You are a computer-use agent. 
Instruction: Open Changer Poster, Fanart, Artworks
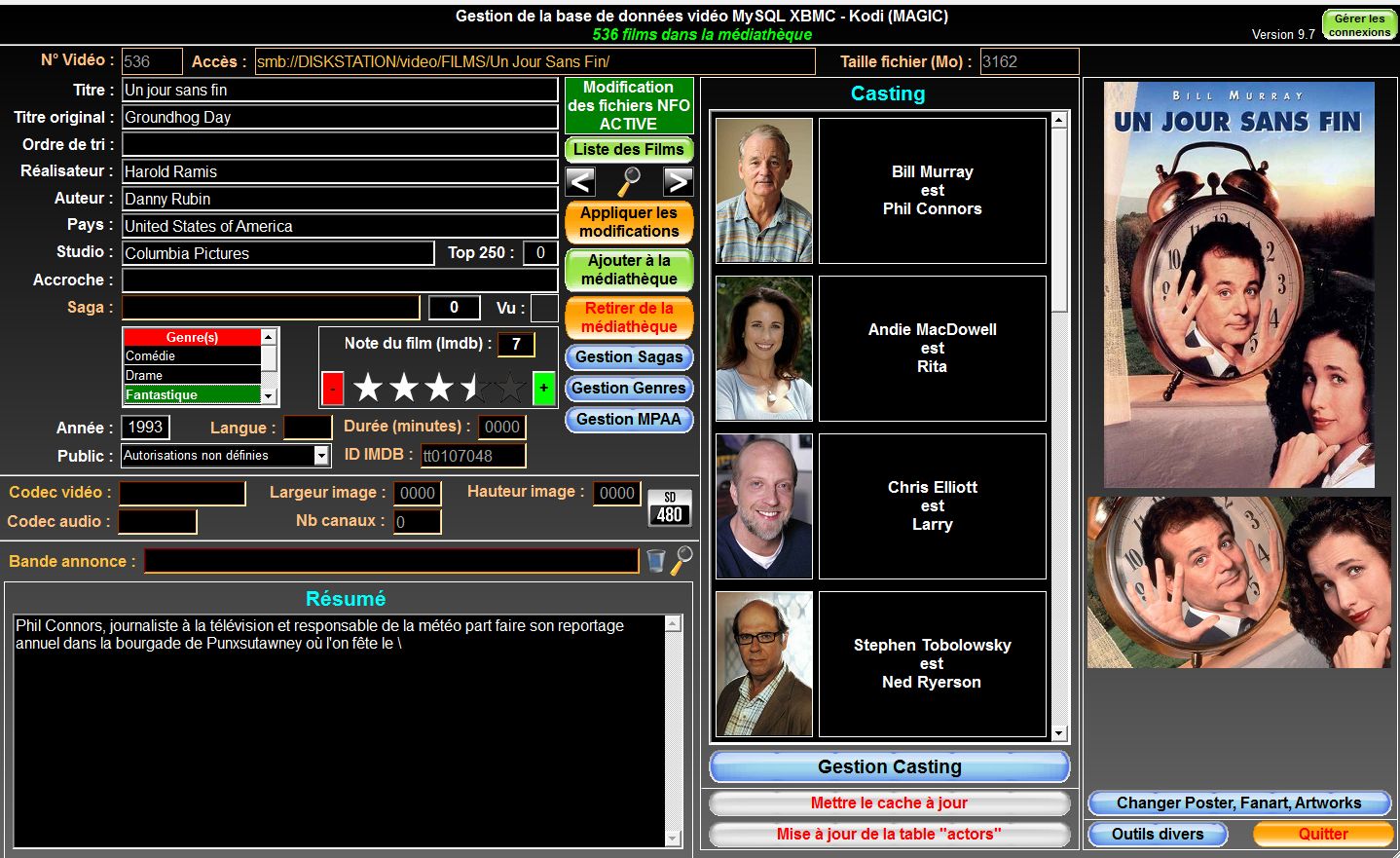1239,802
